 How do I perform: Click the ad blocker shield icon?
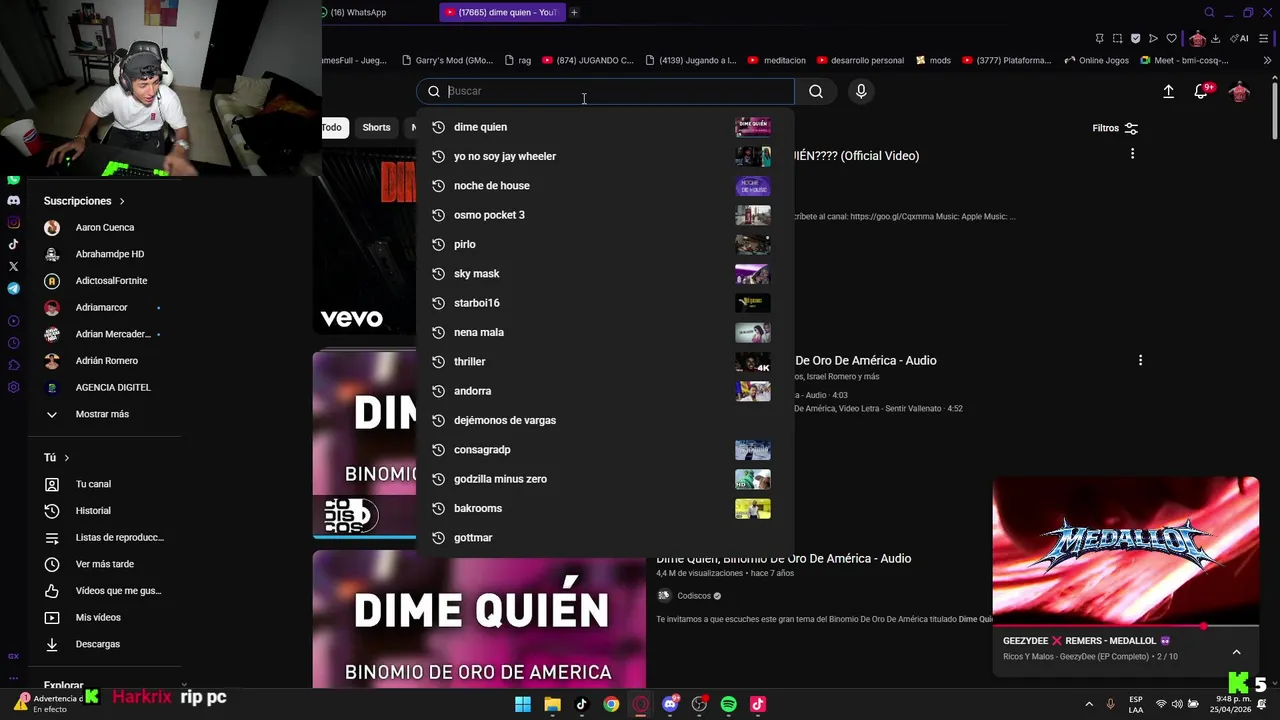pos(1135,38)
